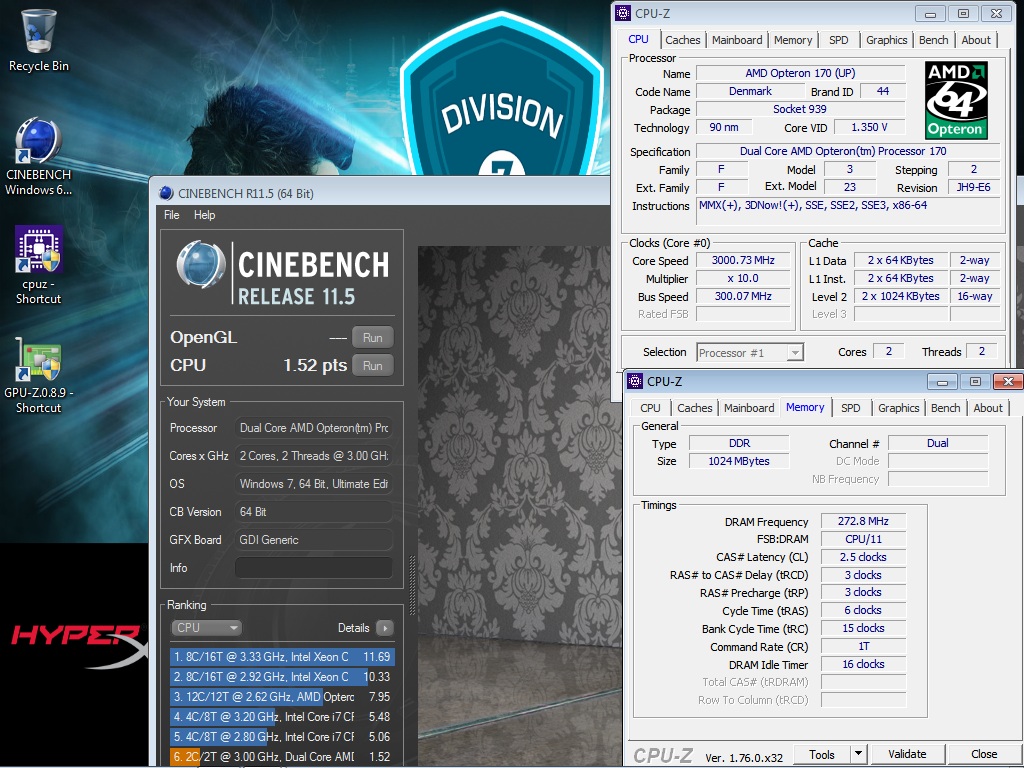Viewport: 1024px width, 768px height.
Task: Click the top CPU-Z window title icon
Action: [x=624, y=13]
